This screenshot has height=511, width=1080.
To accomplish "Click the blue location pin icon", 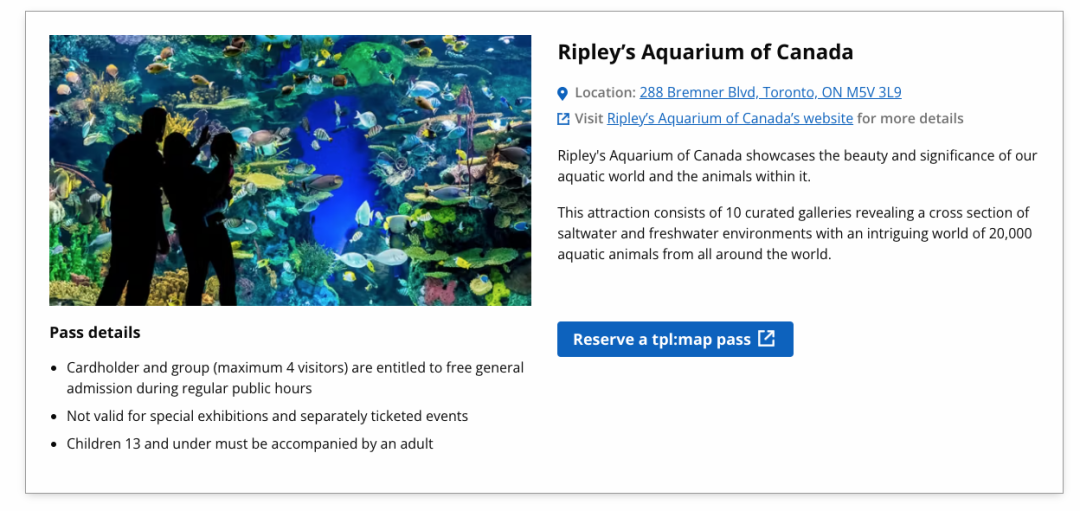I will 562,93.
